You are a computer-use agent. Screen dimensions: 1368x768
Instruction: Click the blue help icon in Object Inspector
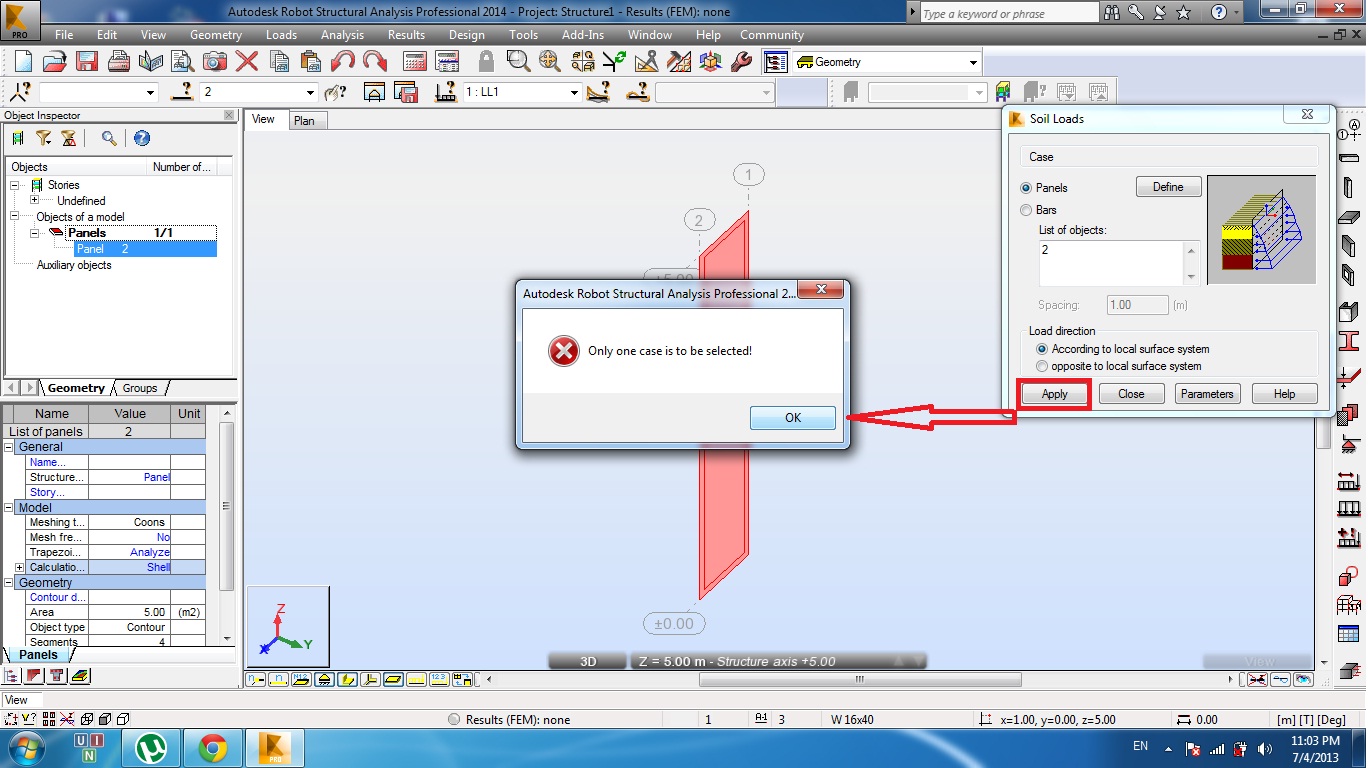(x=142, y=138)
